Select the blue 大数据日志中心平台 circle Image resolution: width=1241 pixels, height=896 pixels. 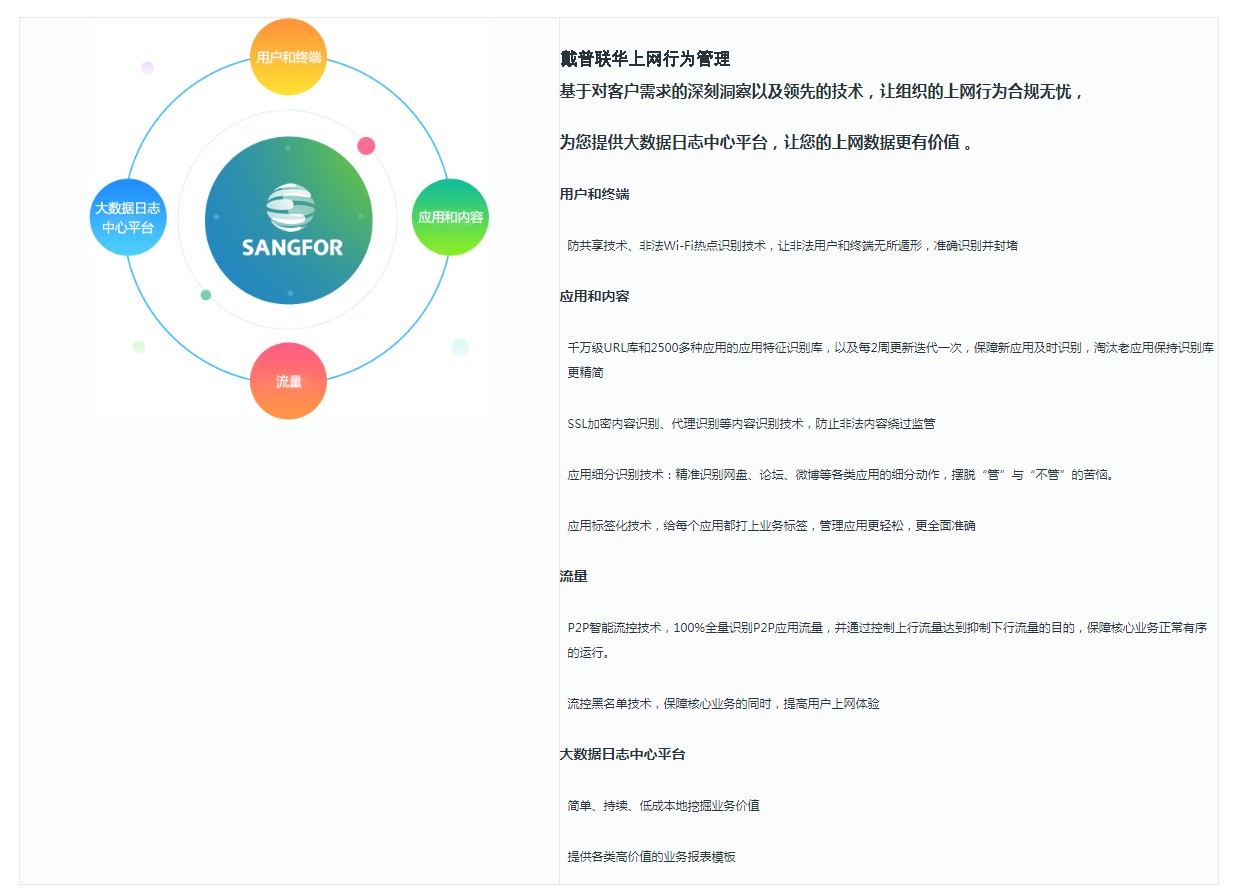127,217
